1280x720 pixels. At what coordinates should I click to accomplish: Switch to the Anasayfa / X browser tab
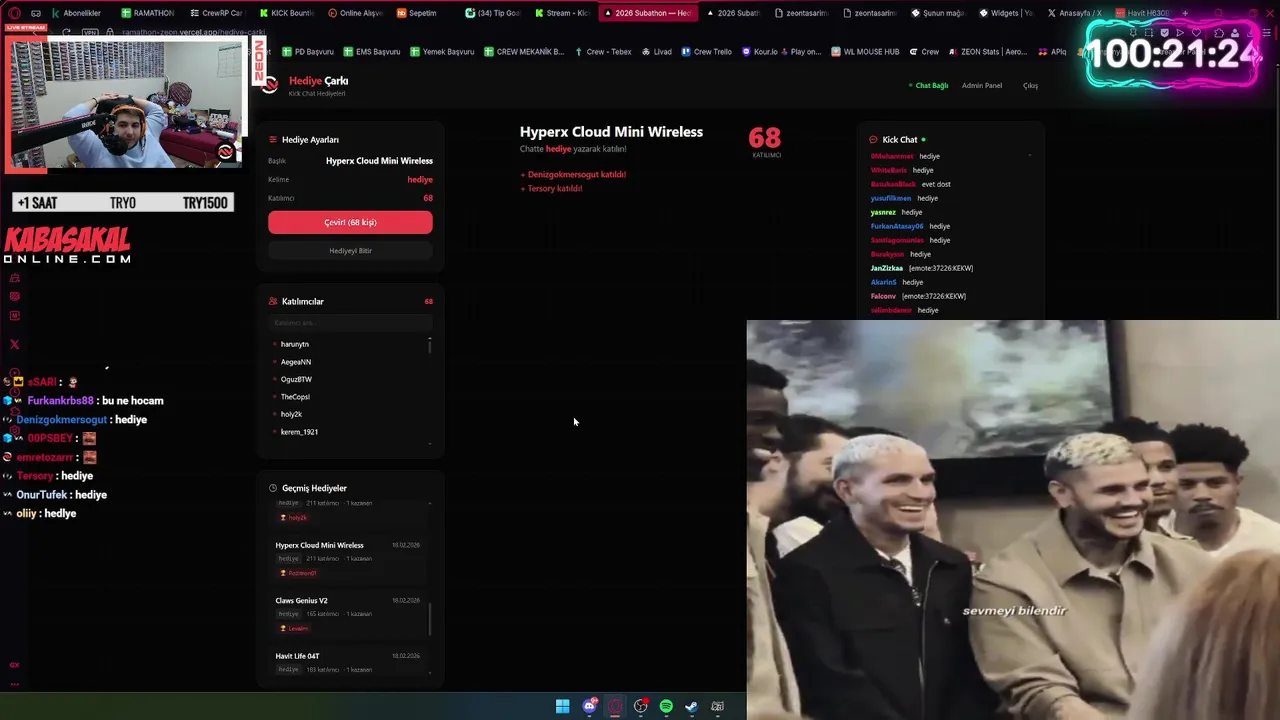(1075, 13)
